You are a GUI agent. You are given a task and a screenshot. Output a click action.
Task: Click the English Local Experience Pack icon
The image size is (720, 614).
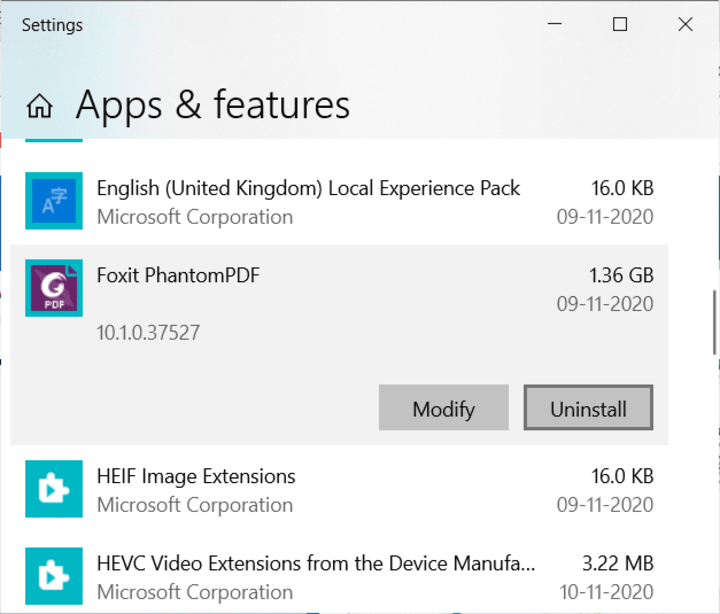click(54, 201)
